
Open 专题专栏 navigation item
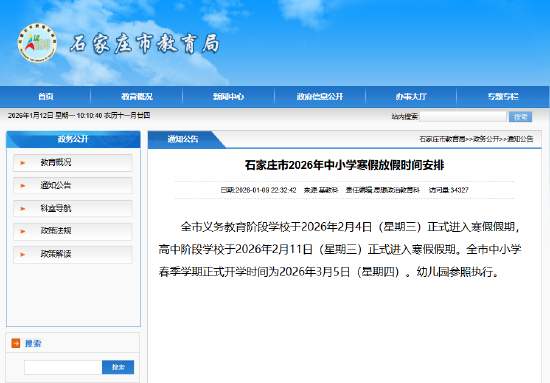click(503, 96)
